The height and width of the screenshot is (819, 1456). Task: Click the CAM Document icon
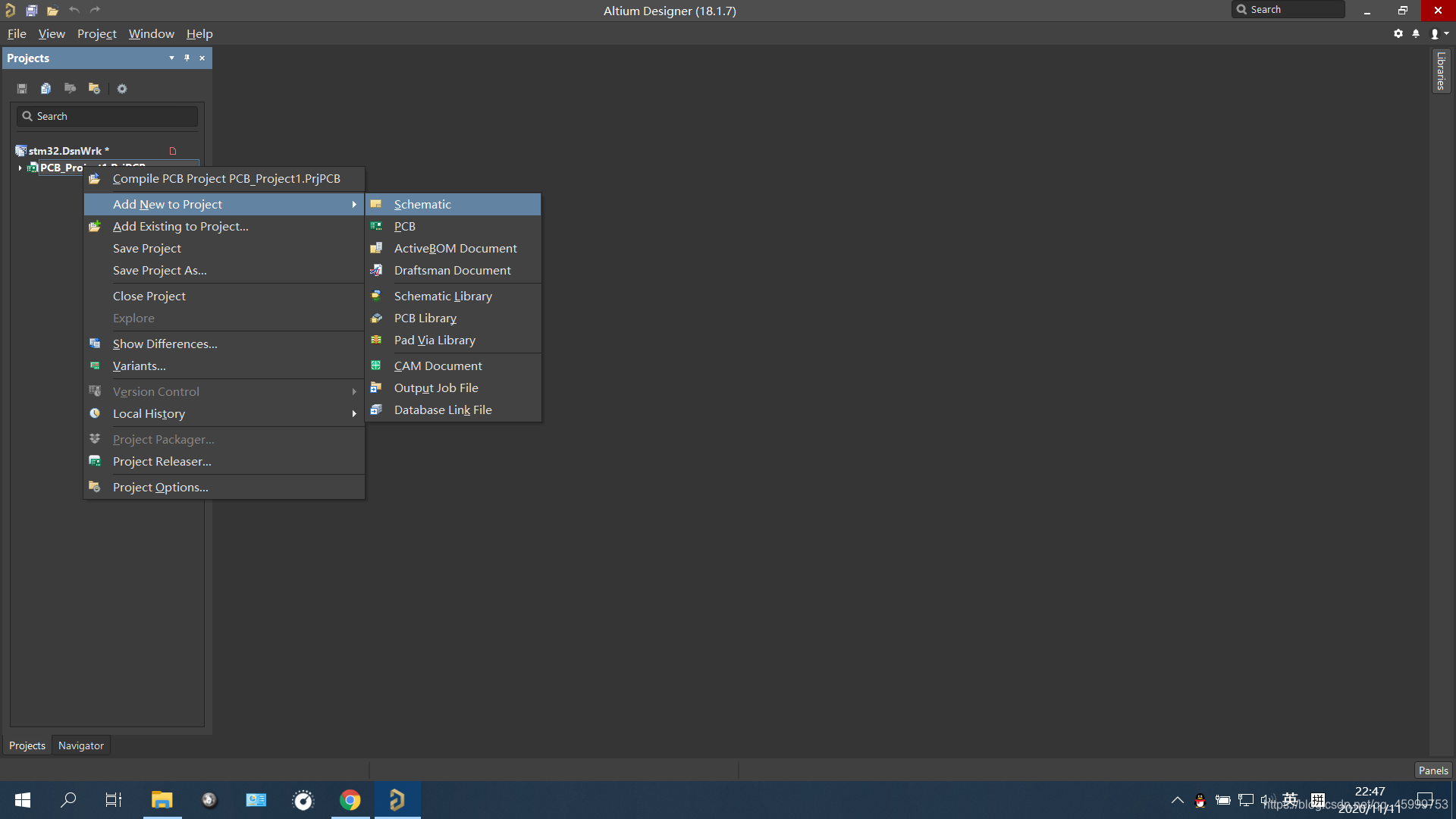point(376,366)
